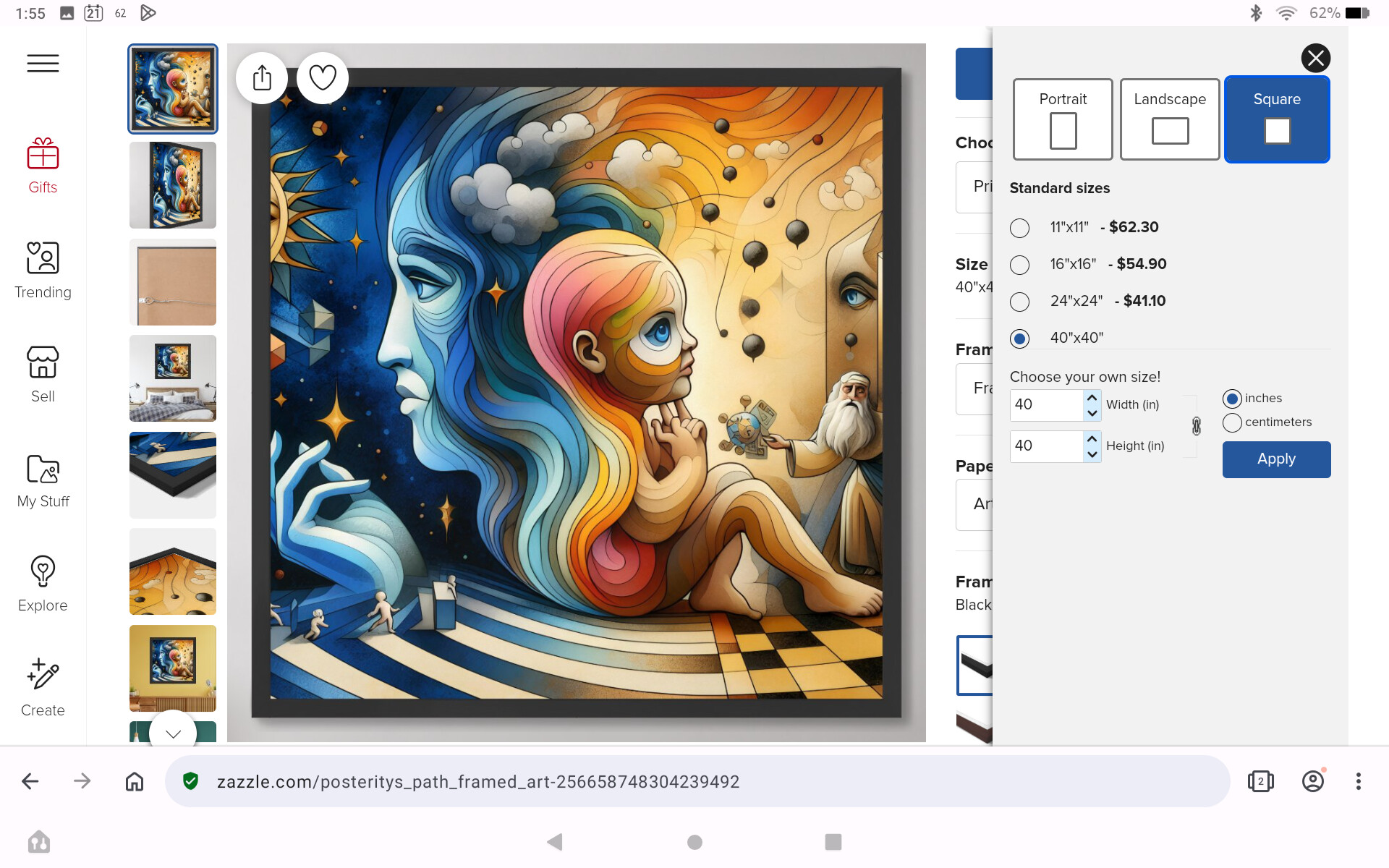This screenshot has width=1389, height=868.
Task: Select the 11"x11" standard size
Action: 1019,228
